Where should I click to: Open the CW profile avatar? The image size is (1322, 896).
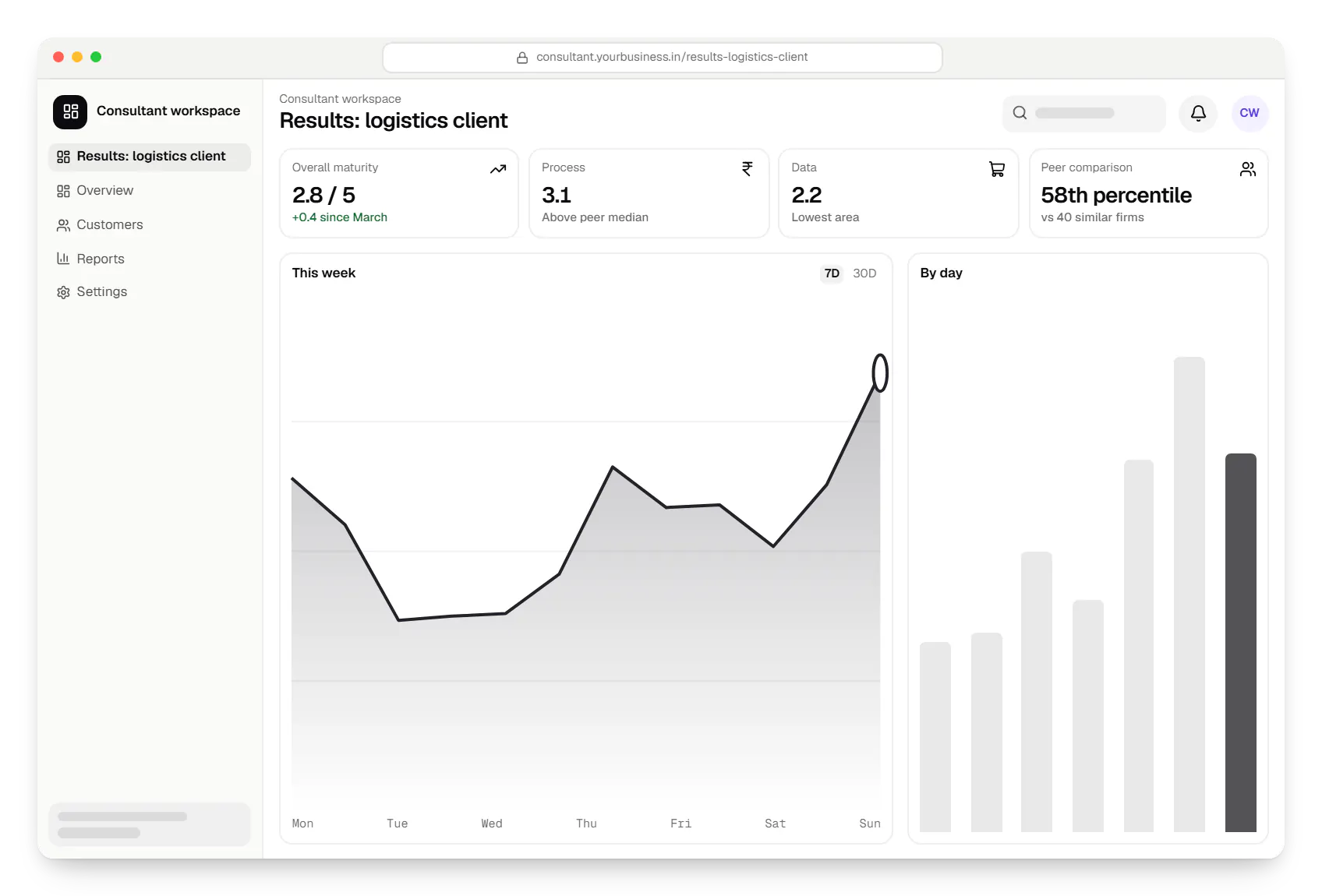click(1250, 114)
